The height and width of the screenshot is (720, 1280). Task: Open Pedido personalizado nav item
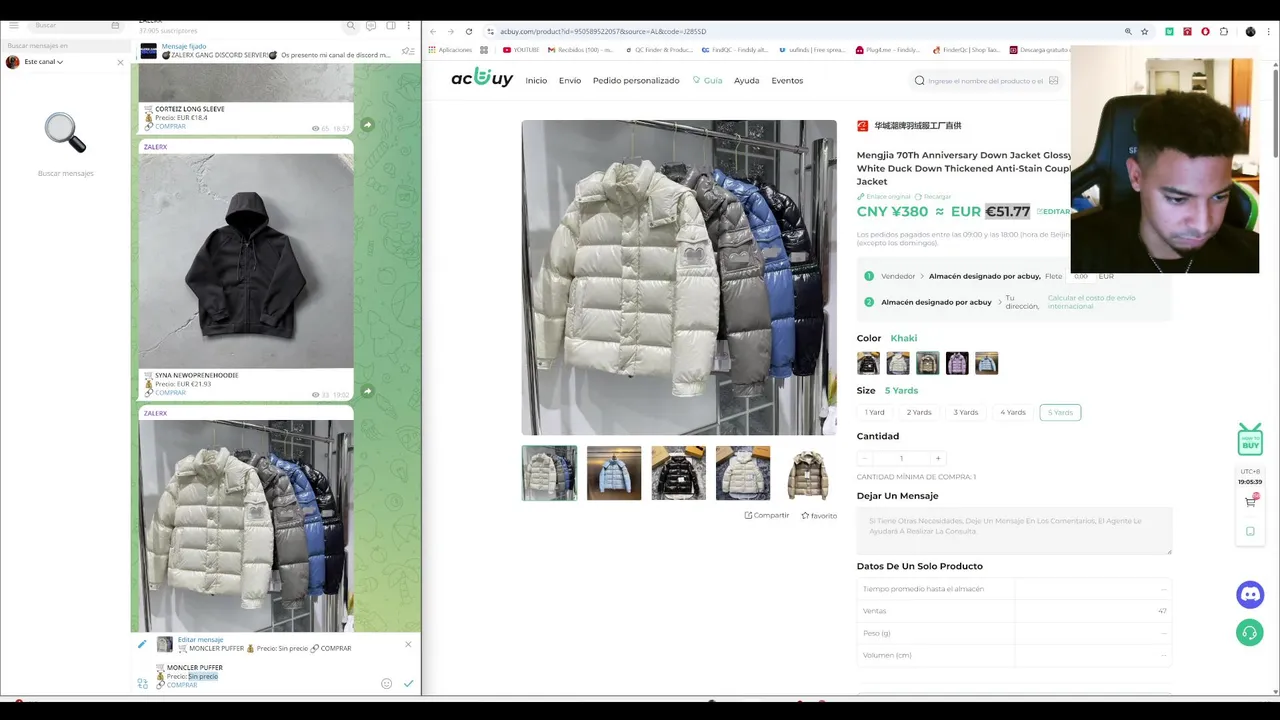(636, 81)
